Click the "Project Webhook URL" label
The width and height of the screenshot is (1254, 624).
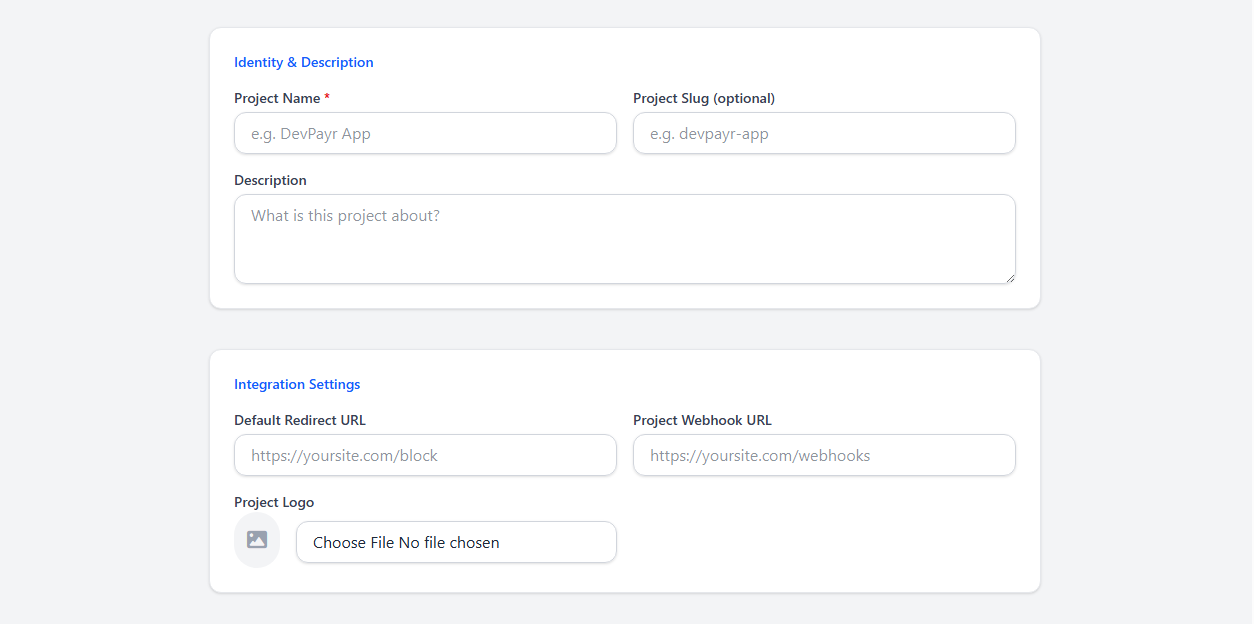pyautogui.click(x=702, y=420)
